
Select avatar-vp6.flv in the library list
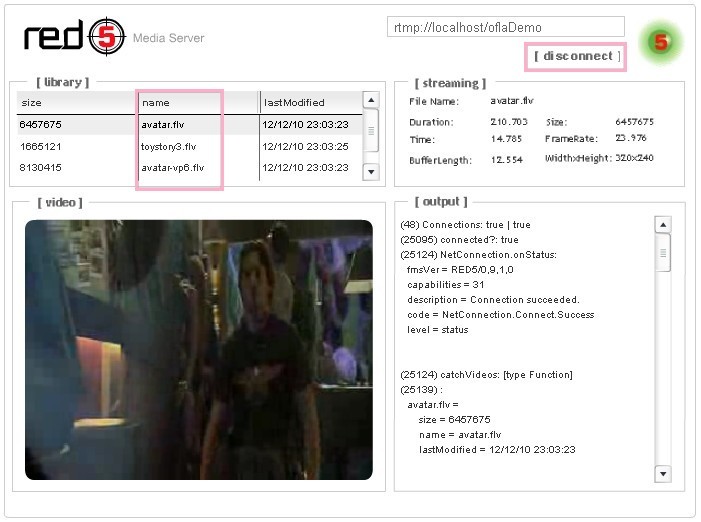173,168
